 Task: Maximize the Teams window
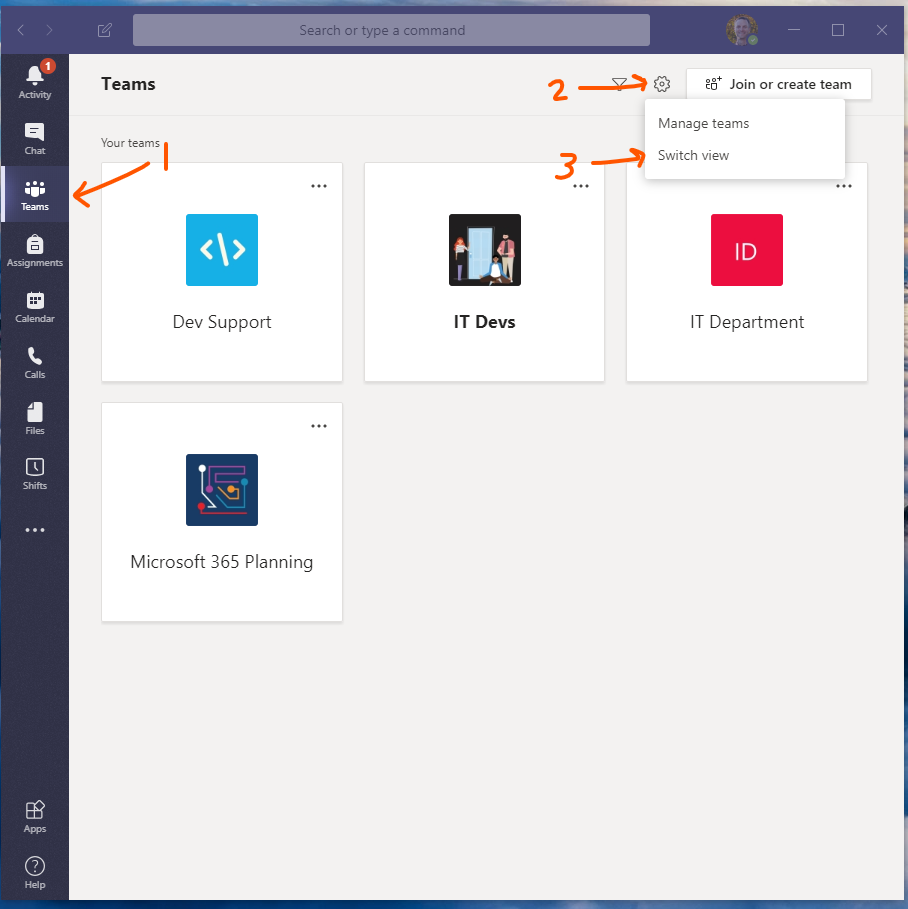[x=838, y=30]
